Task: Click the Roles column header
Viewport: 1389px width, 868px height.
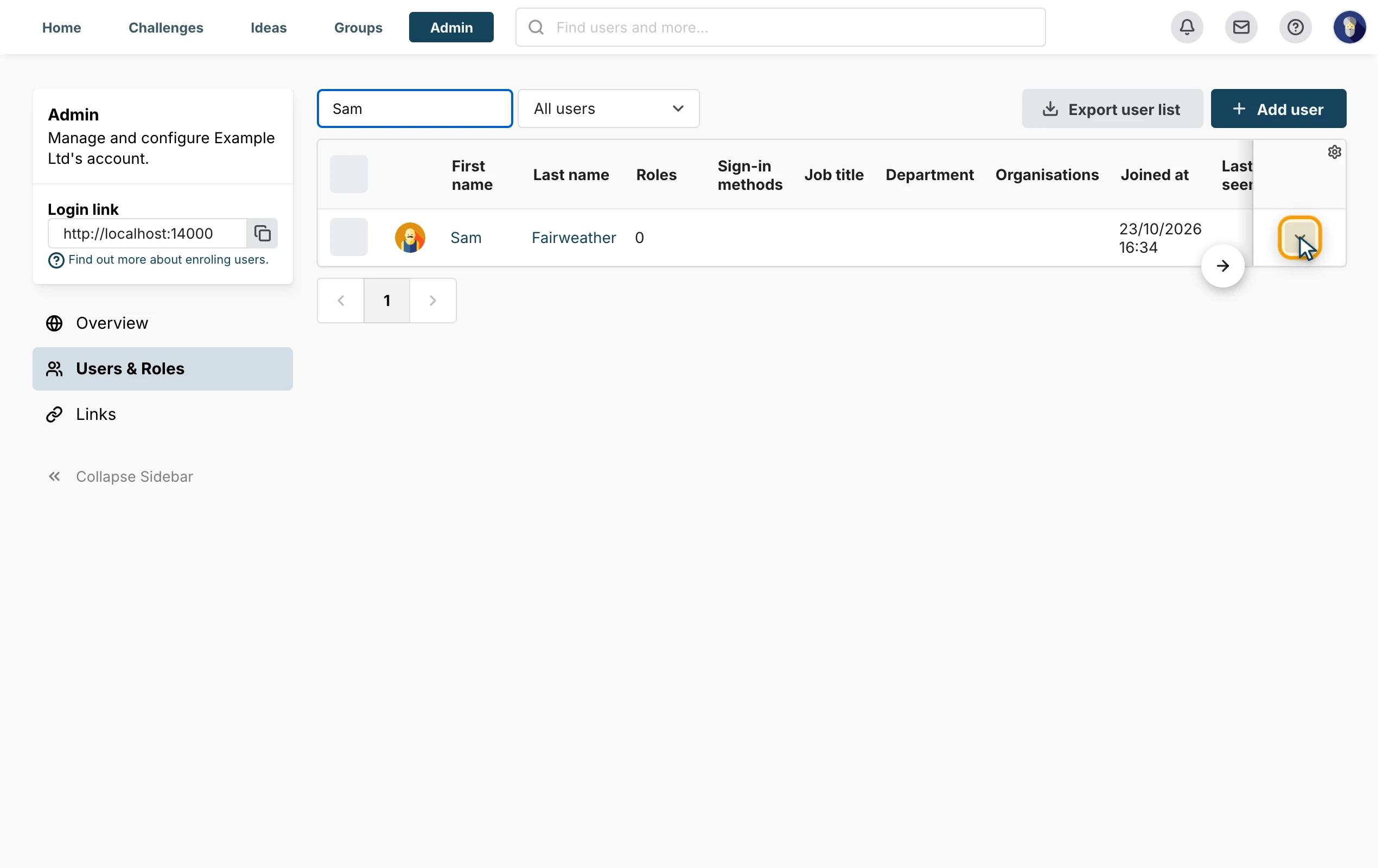Action: coord(656,175)
